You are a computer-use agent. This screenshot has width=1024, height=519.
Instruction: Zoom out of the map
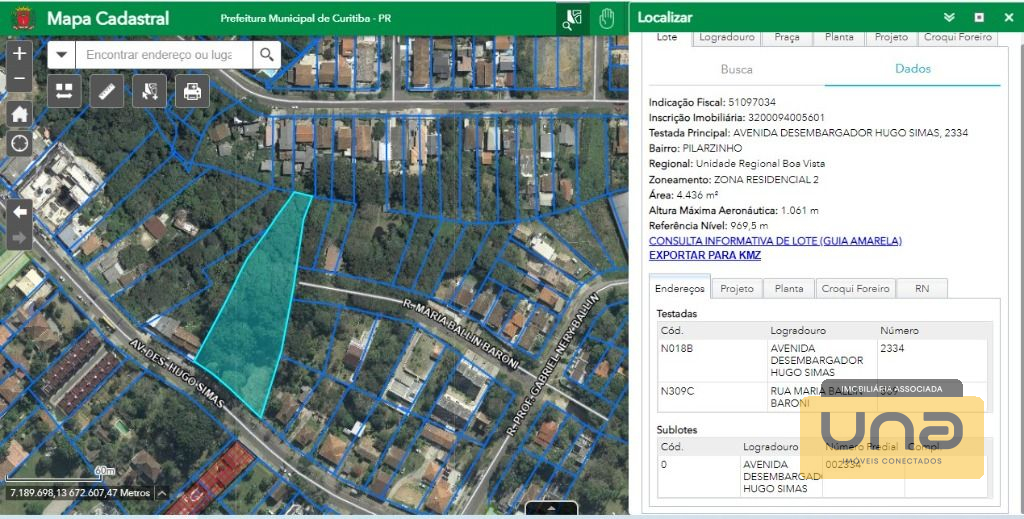20,78
